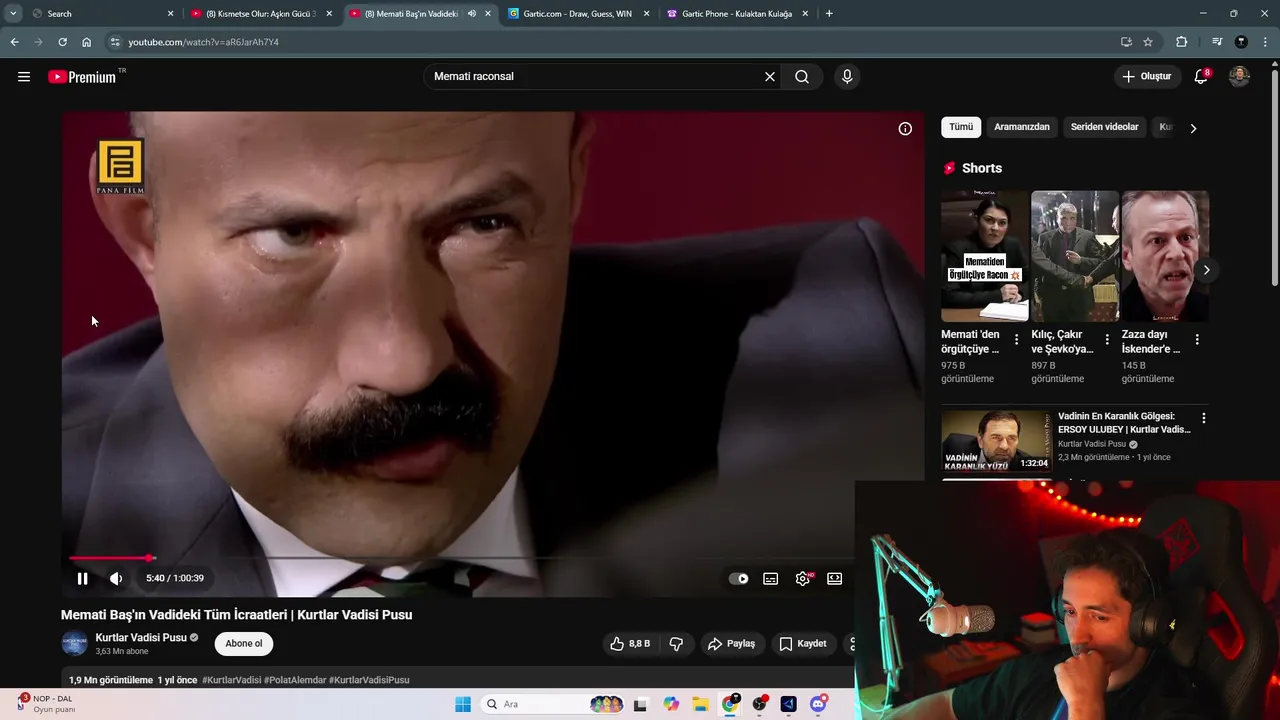Open tab search dropdown arrow
This screenshot has height=720, width=1280.
pos(13,14)
